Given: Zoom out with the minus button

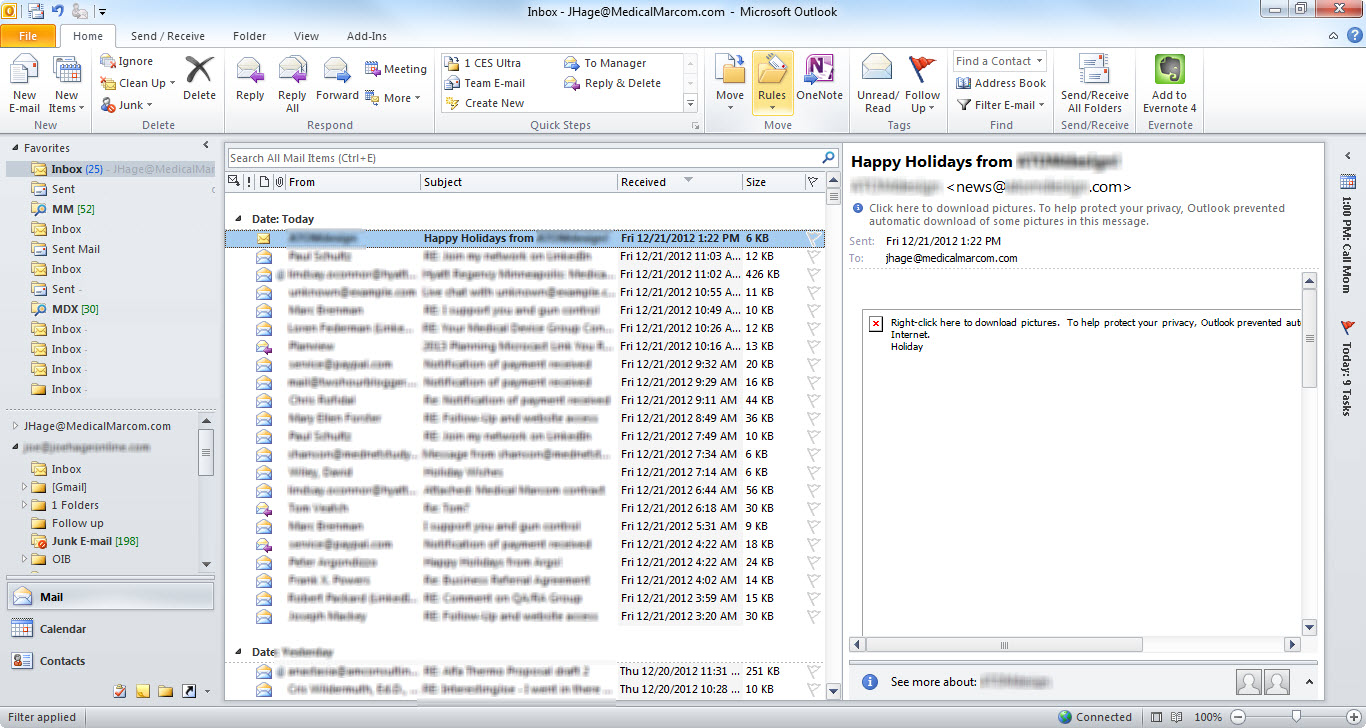Looking at the screenshot, I should click(x=1238, y=717).
